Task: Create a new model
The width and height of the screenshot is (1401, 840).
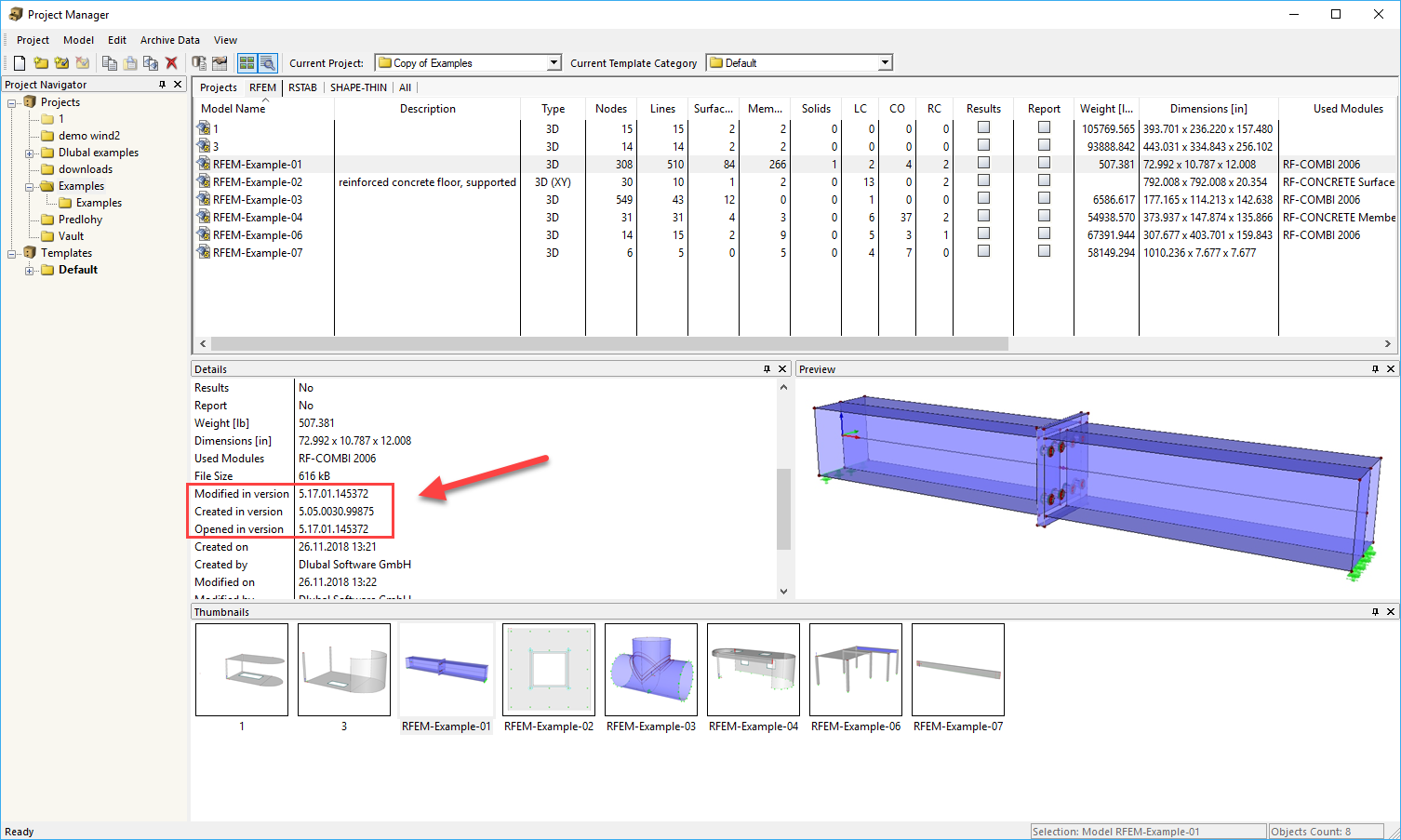Action: (x=20, y=62)
